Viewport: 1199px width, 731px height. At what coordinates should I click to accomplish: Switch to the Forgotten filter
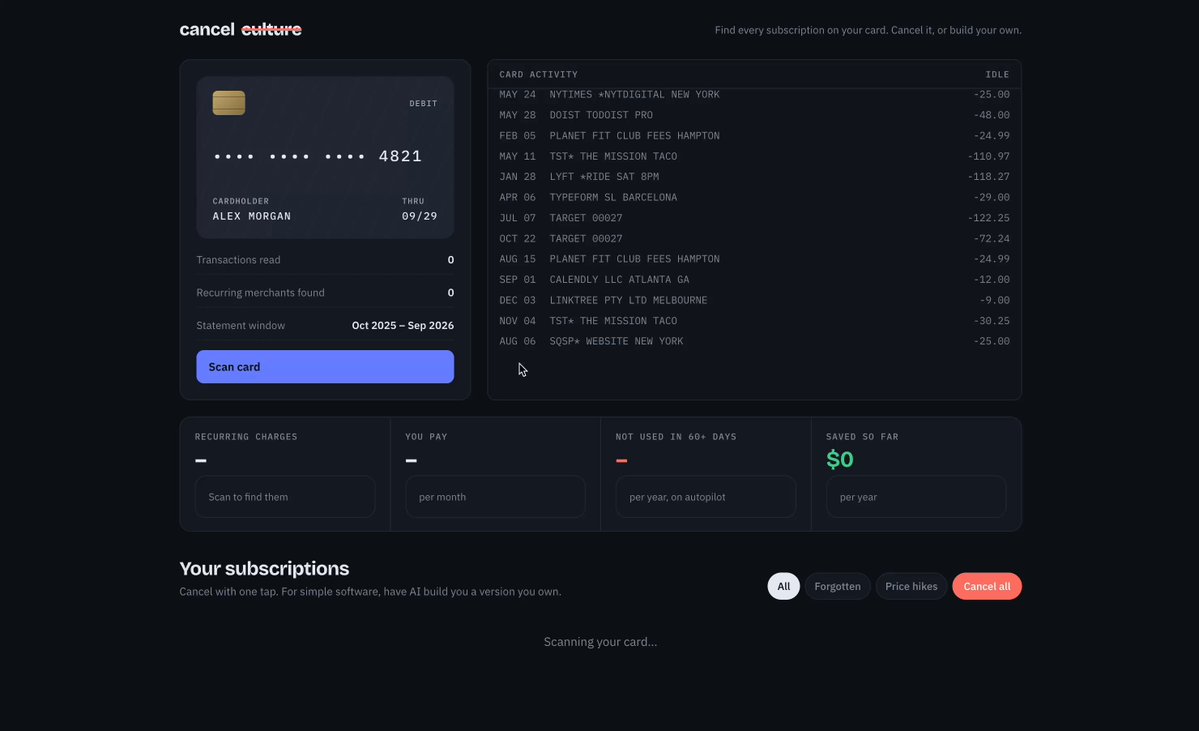pyautogui.click(x=837, y=586)
